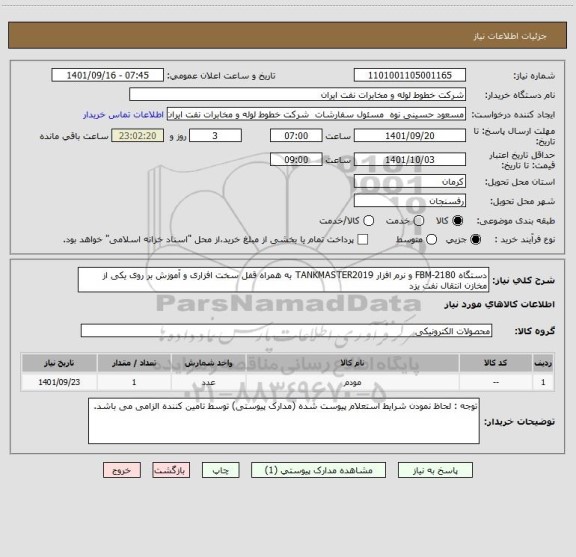Image resolution: width=576 pixels, height=557 pixels.
Task: Tick the اسناد خزانه اسلامی payment checkbox
Action: pyautogui.click(x=363, y=240)
